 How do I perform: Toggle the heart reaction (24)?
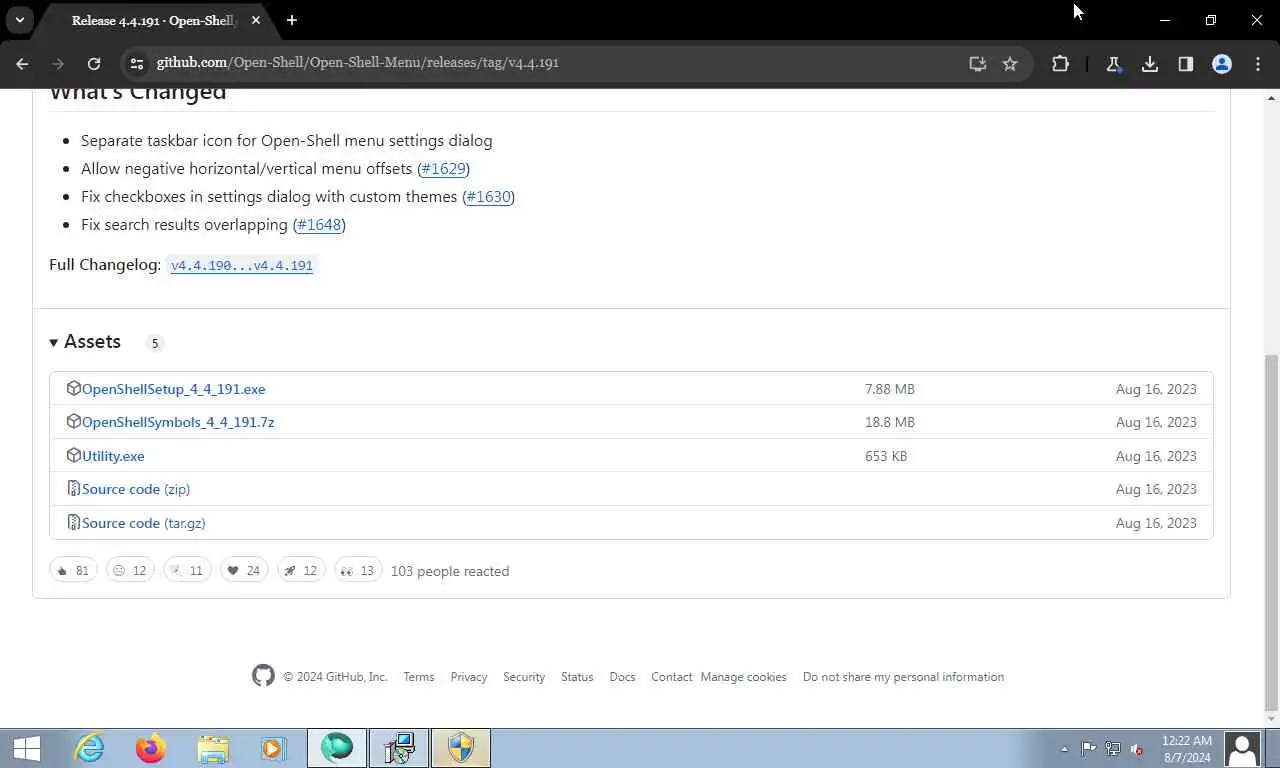point(244,571)
